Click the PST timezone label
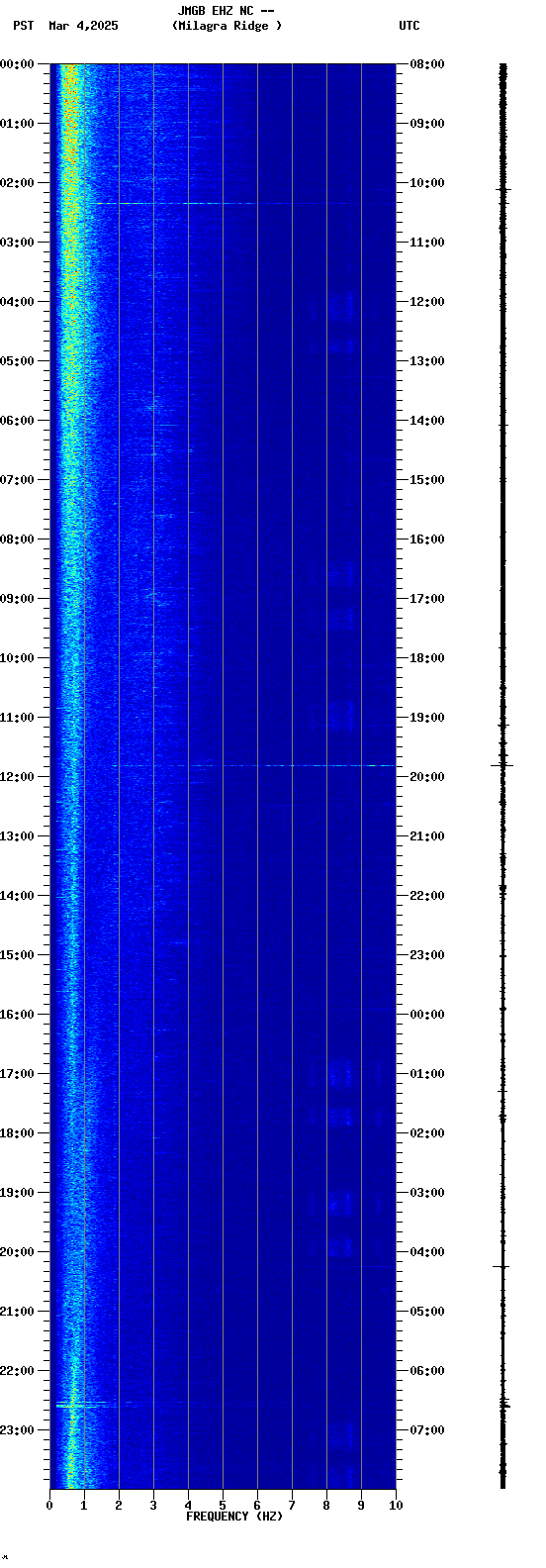This screenshot has width=546, height=1568. point(24,26)
